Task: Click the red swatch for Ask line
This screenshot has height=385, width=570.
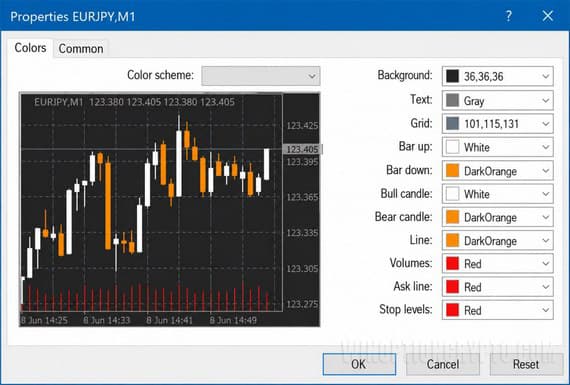Action: [452, 286]
